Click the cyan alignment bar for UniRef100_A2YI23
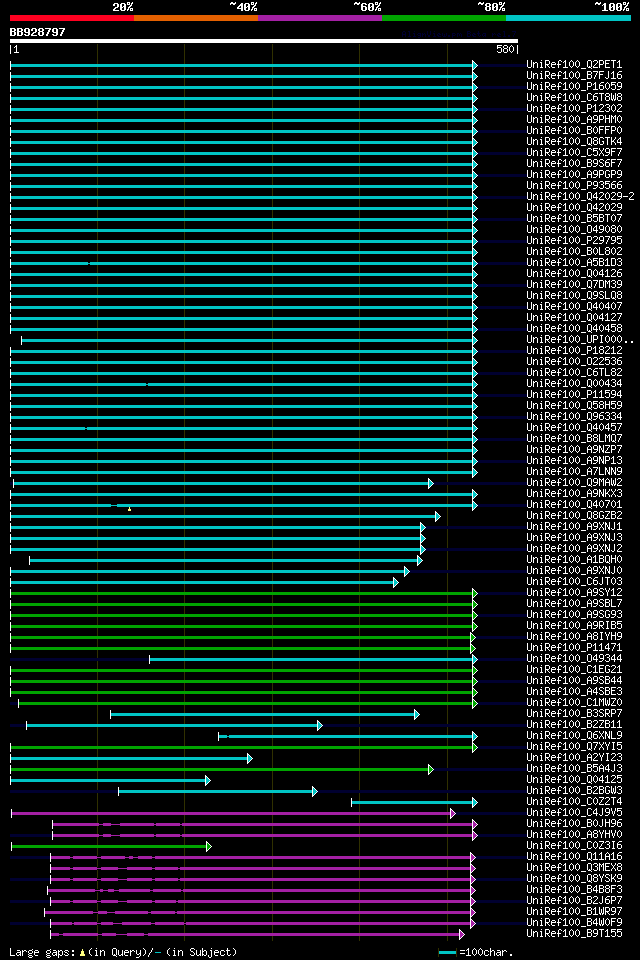The height and width of the screenshot is (960, 640). (x=132, y=759)
